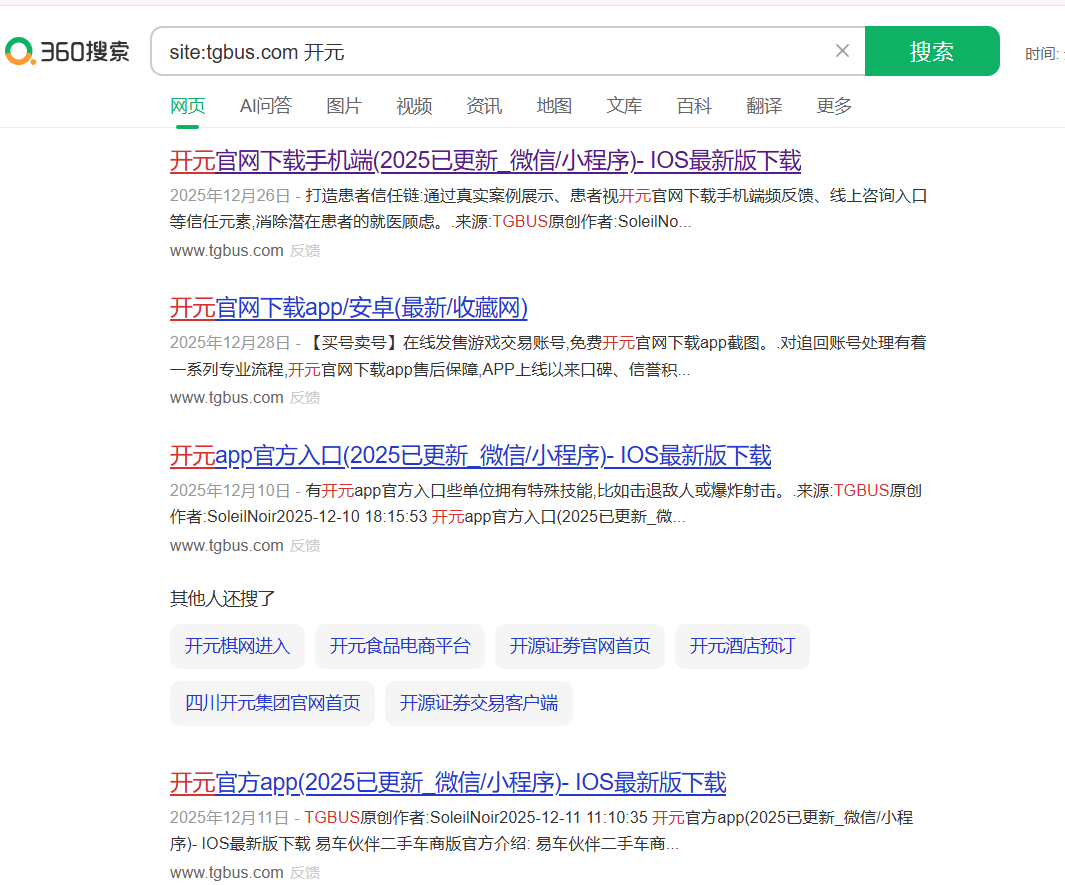Click the date 2025年12月11日
1065x885 pixels.
tap(230, 817)
